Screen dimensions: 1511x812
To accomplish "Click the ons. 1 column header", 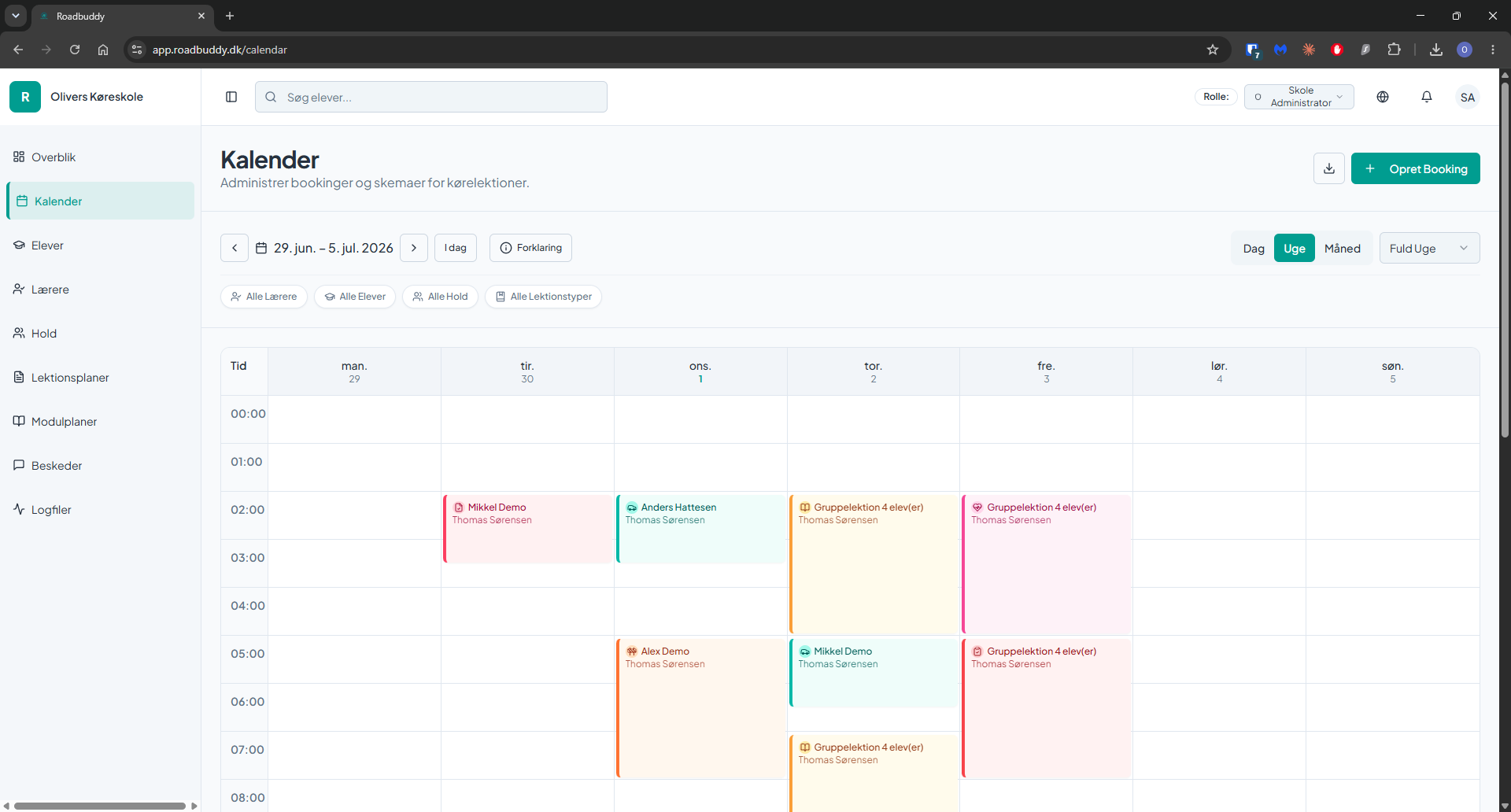I will [700, 371].
